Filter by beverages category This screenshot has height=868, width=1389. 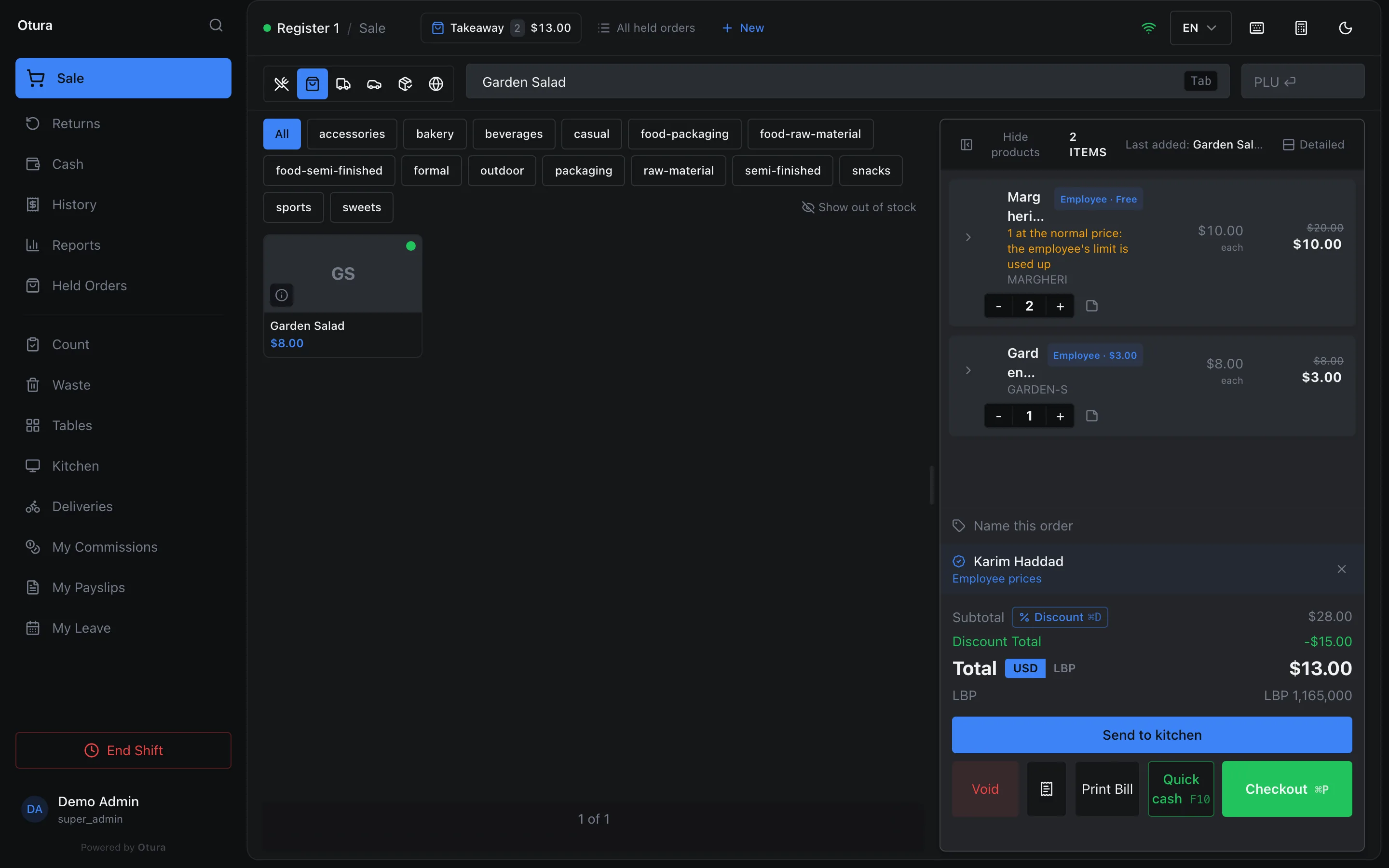point(514,134)
